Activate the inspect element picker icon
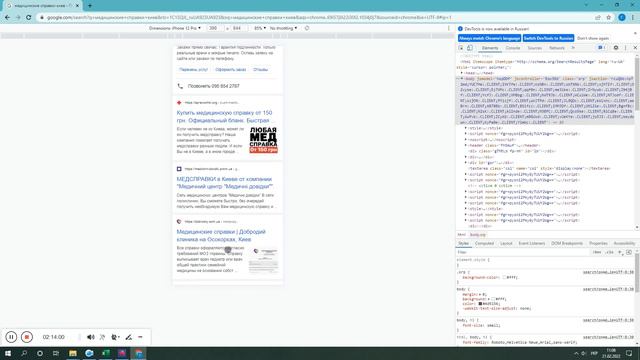The image size is (640, 360). pos(461,48)
